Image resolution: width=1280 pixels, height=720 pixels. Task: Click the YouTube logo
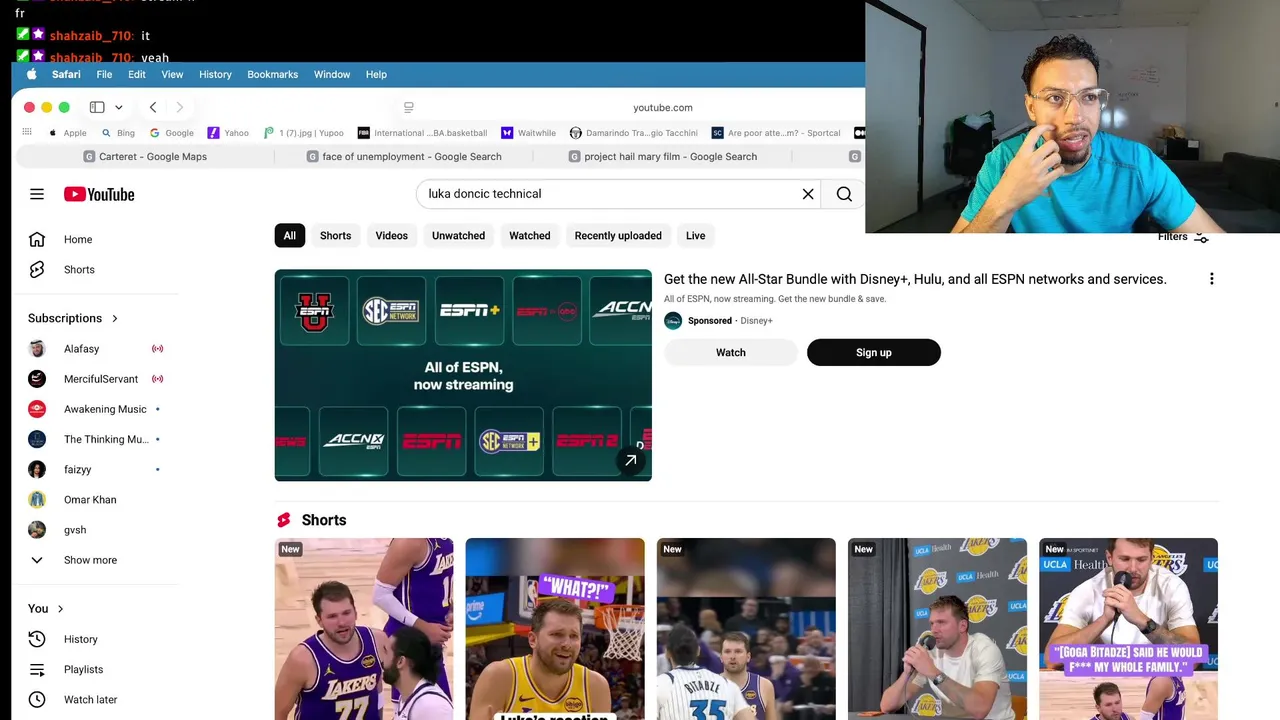[99, 194]
